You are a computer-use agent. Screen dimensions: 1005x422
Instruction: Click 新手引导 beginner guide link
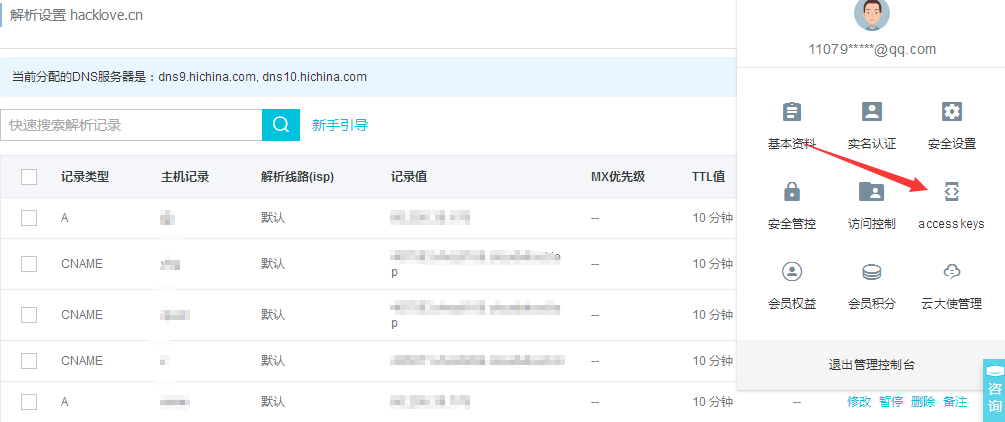[x=340, y=125]
